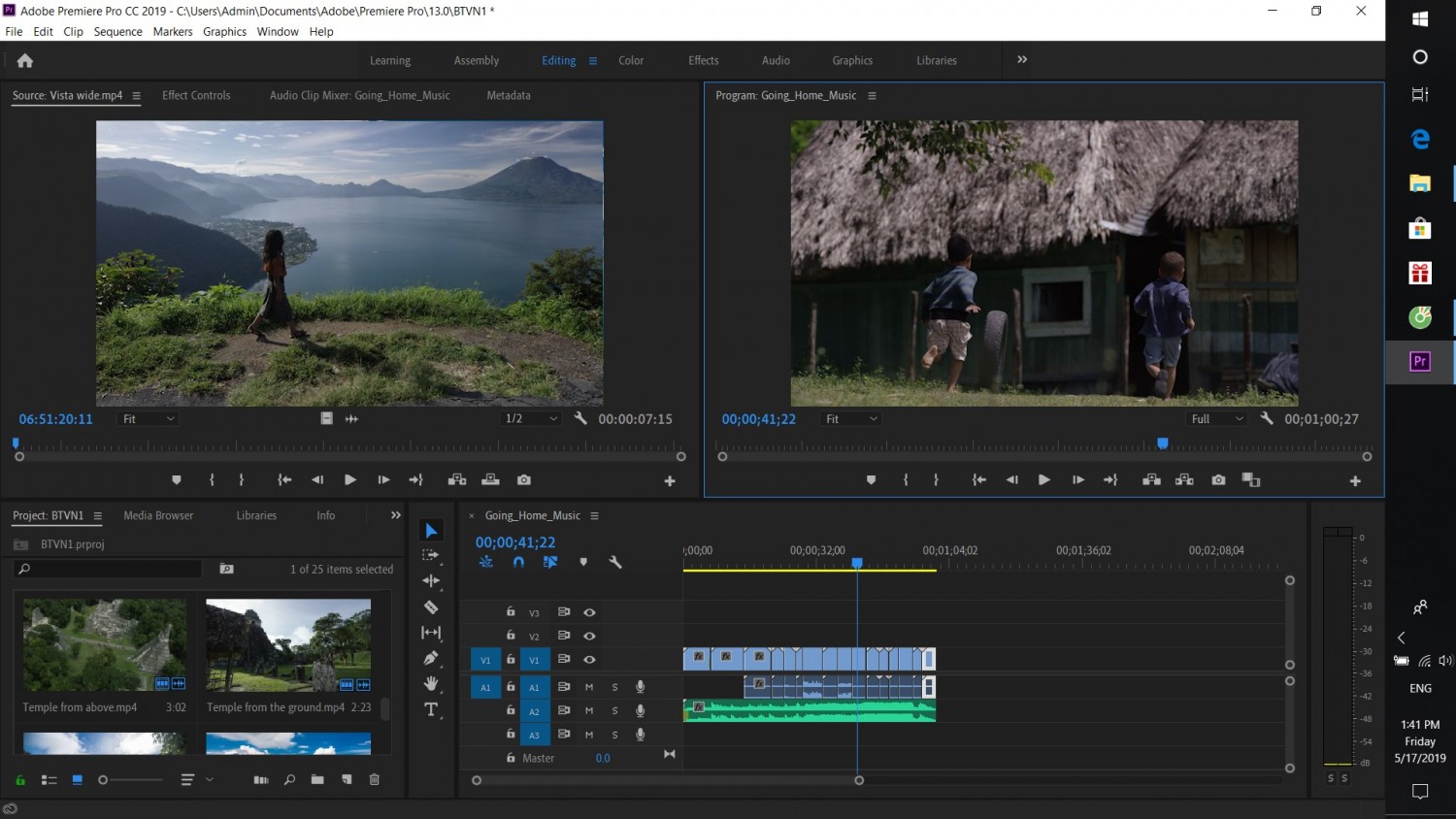Play the Source monitor clip
The width and height of the screenshot is (1456, 819).
[x=350, y=479]
